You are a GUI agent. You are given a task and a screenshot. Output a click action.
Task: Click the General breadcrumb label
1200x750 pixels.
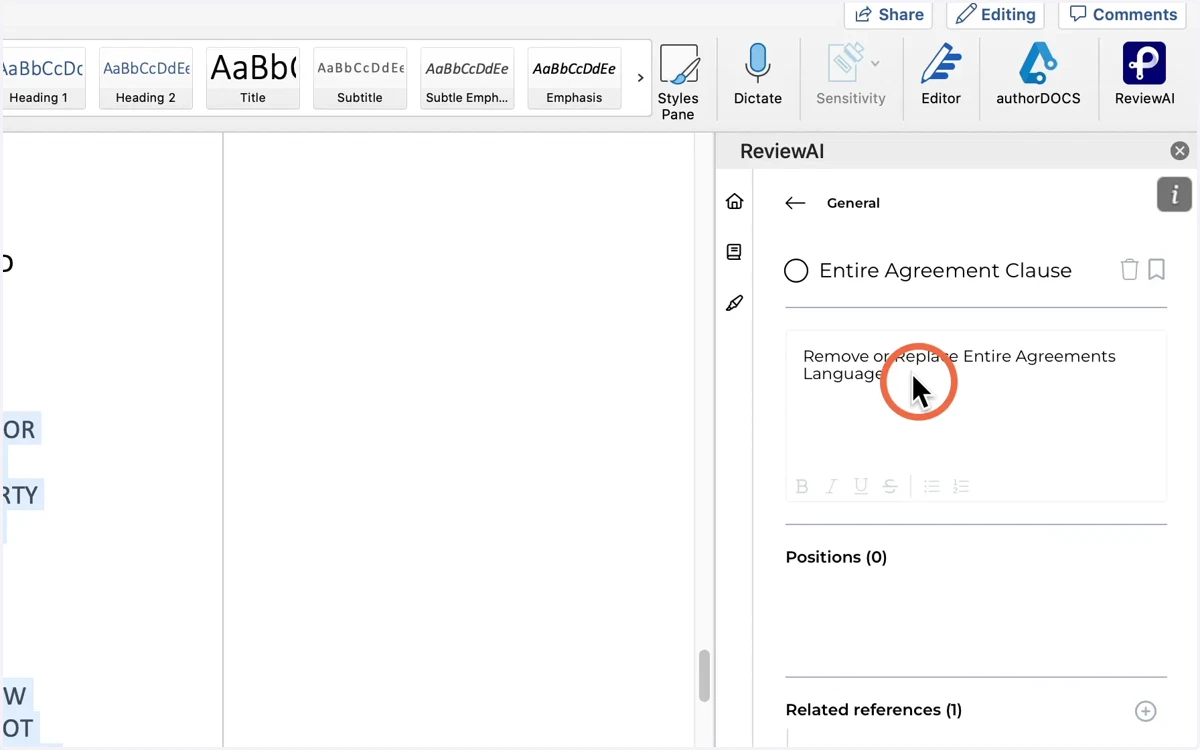853,203
